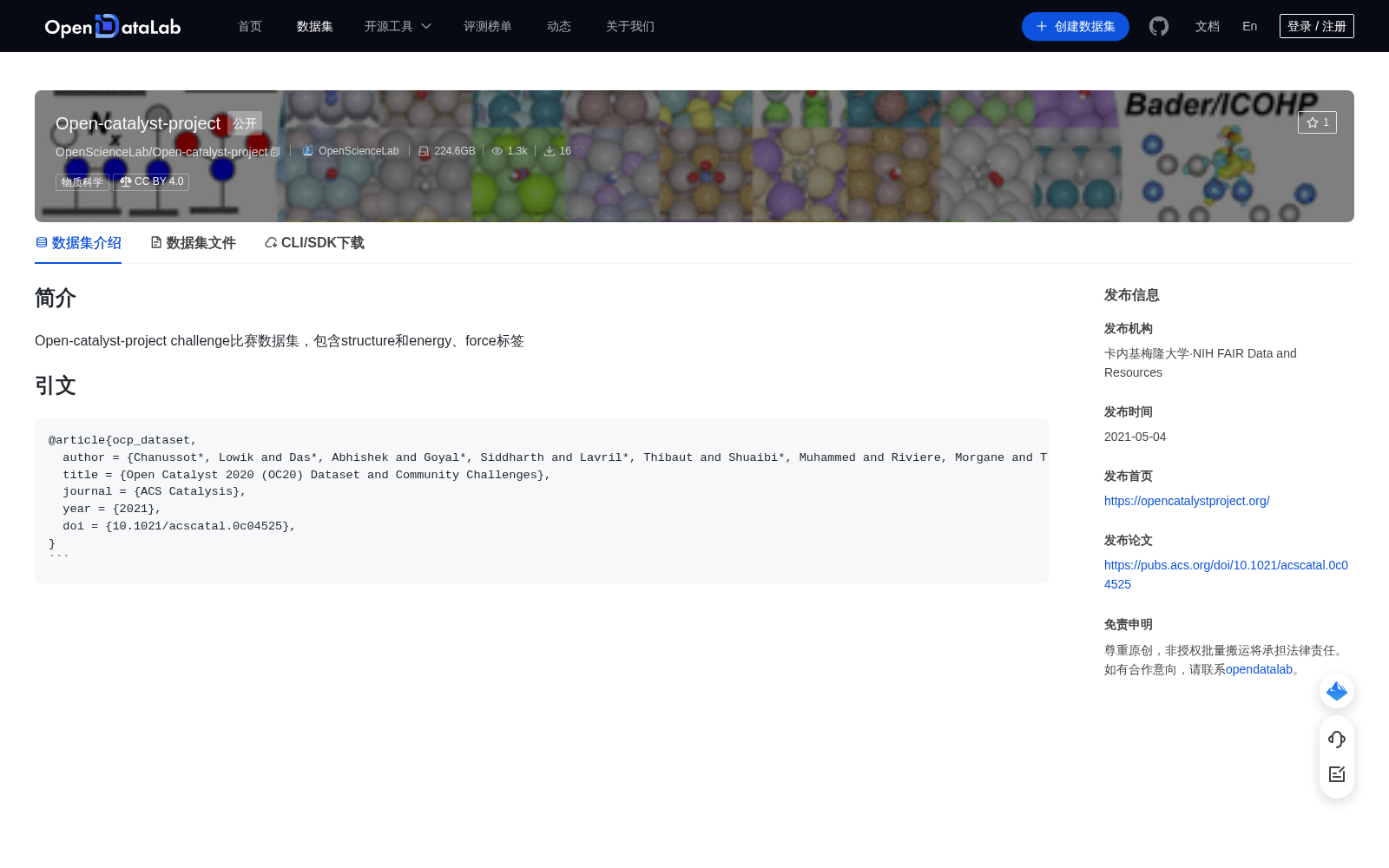Open 评测榜单 in the navigation bar
The image size is (1389, 868).
click(x=488, y=26)
